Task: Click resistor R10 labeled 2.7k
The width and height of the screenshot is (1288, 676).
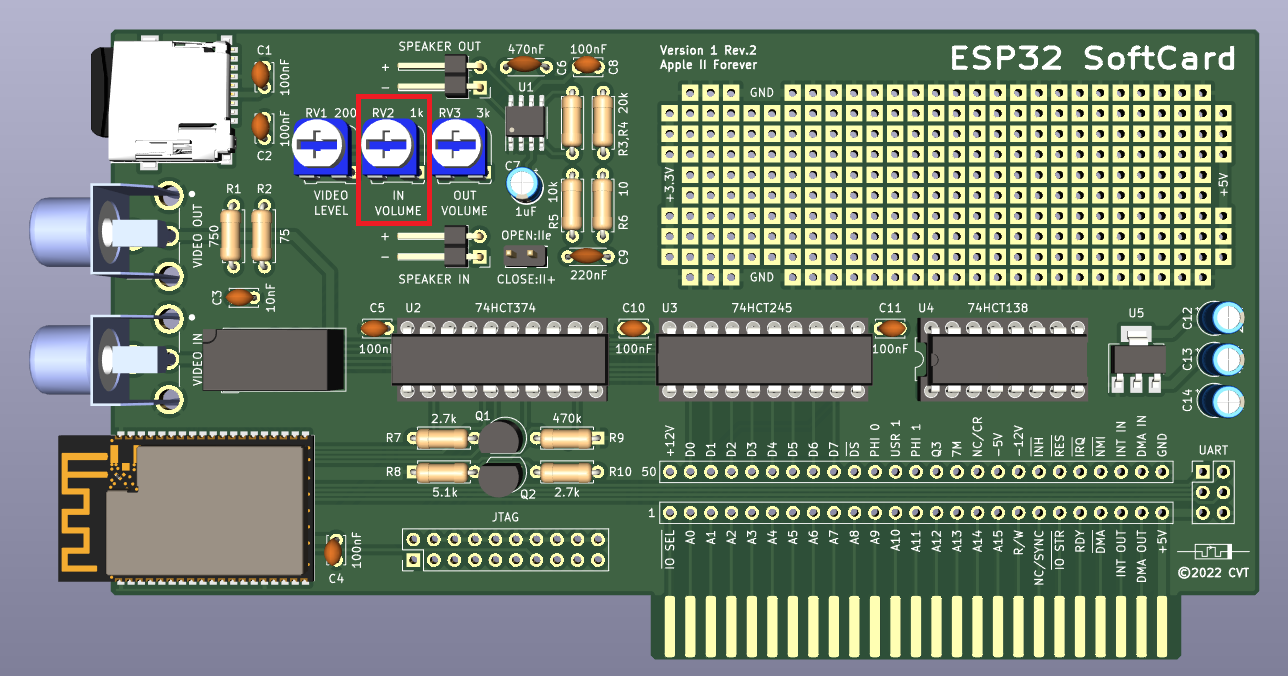Action: tap(565, 472)
